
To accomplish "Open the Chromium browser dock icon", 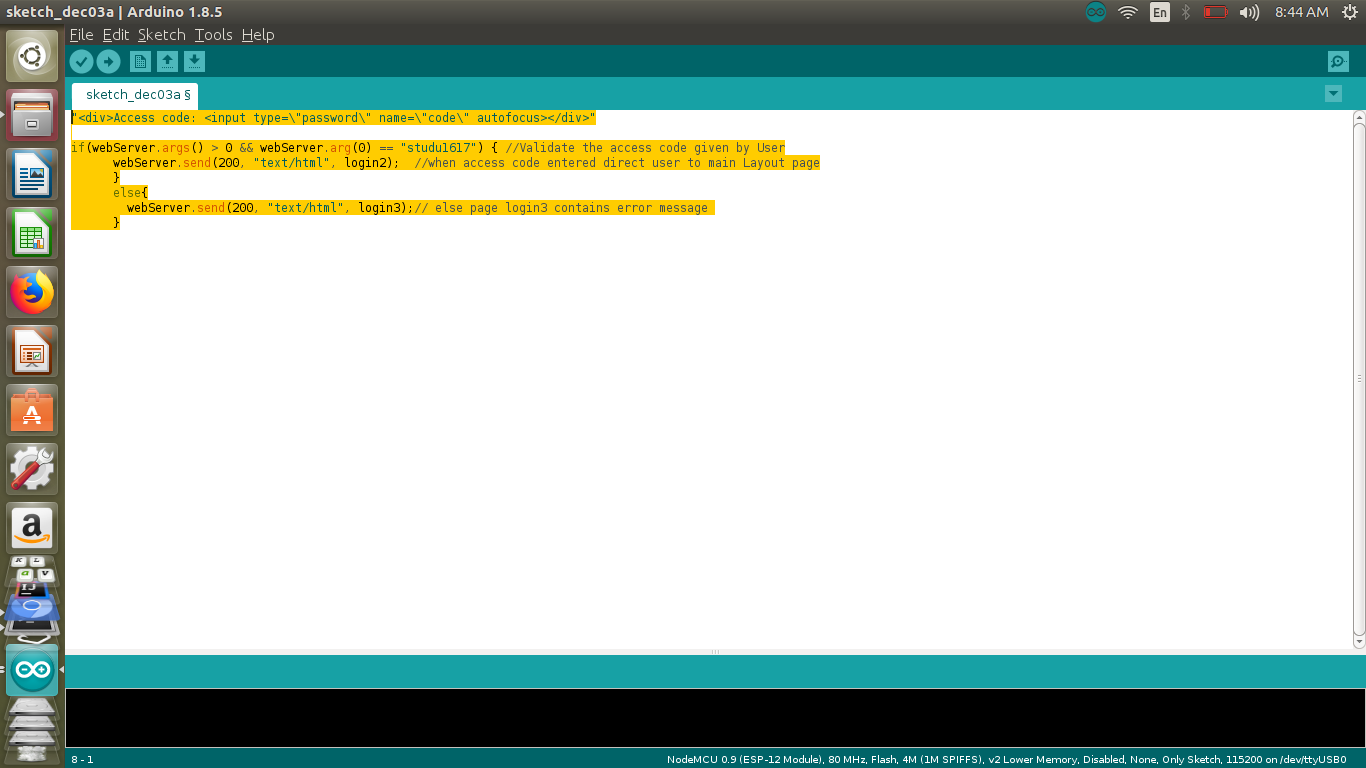I will point(32,608).
